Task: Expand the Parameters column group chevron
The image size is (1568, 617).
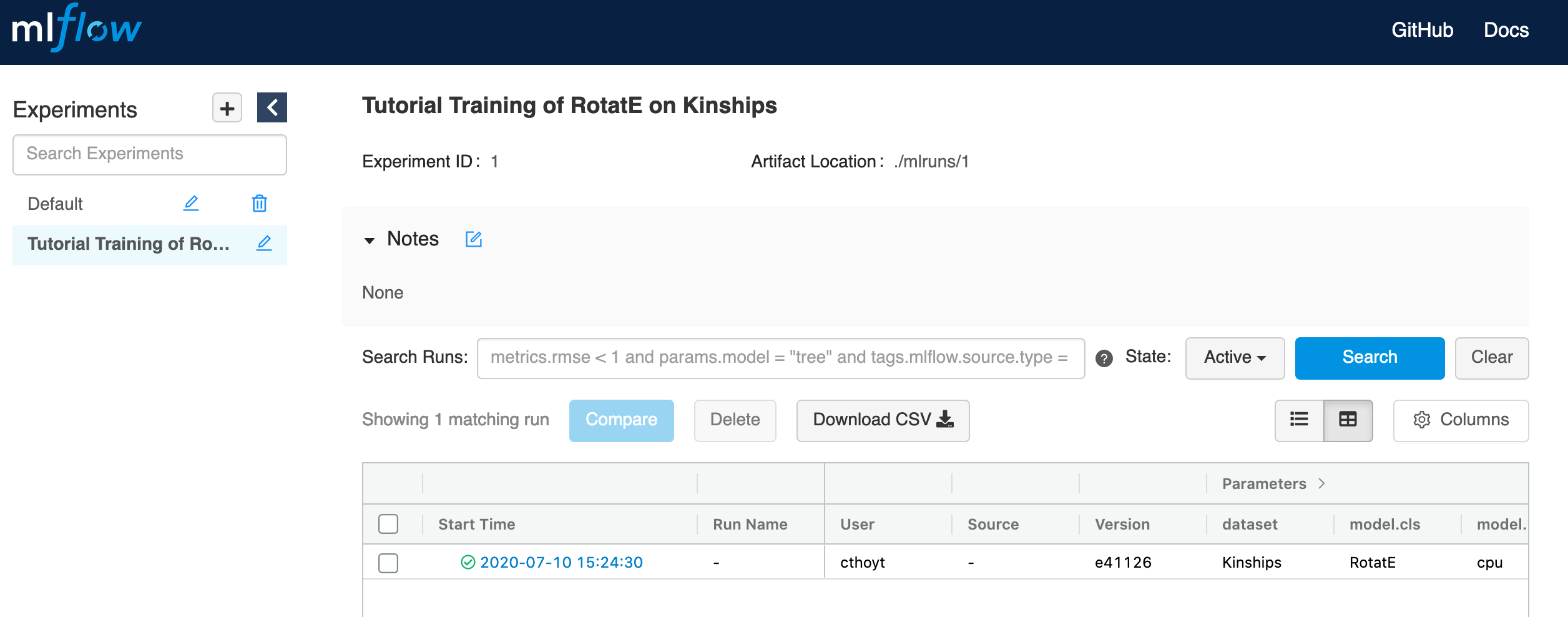Action: pos(1321,483)
